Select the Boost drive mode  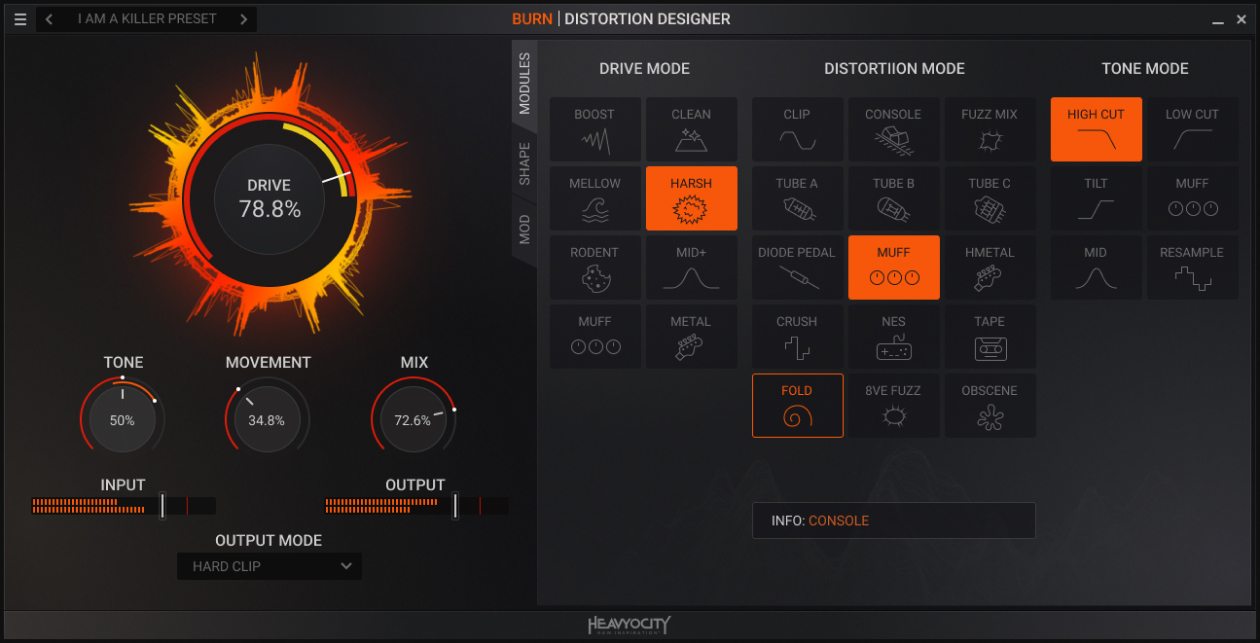pos(595,129)
